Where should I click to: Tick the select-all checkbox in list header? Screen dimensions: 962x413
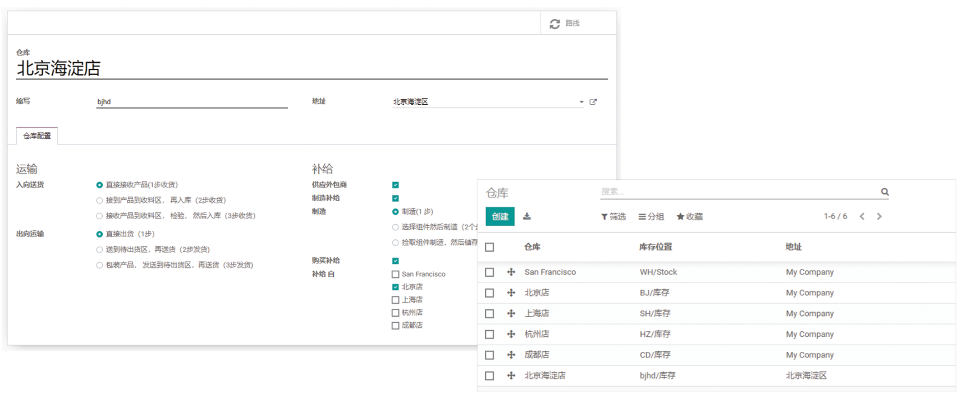(x=489, y=247)
